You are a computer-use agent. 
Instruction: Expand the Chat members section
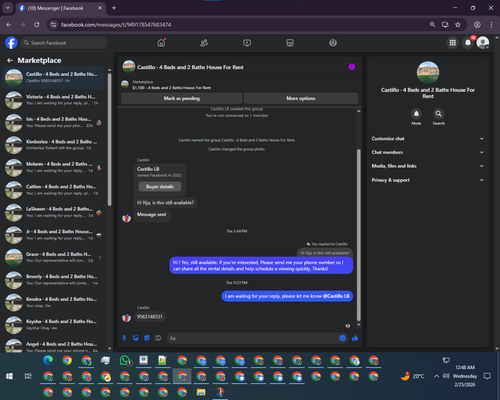click(428, 152)
